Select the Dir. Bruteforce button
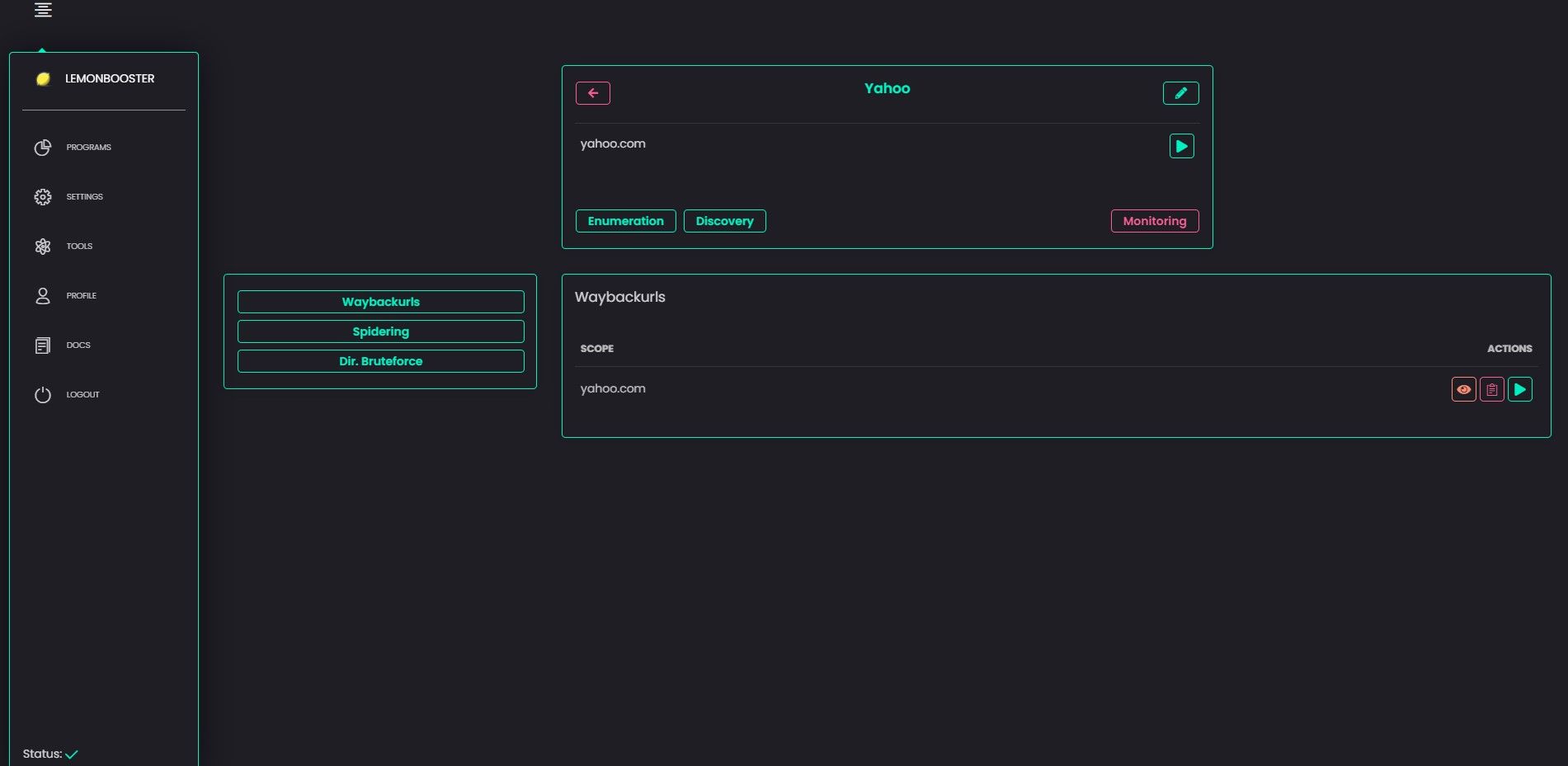Image resolution: width=1568 pixels, height=766 pixels. tap(381, 361)
